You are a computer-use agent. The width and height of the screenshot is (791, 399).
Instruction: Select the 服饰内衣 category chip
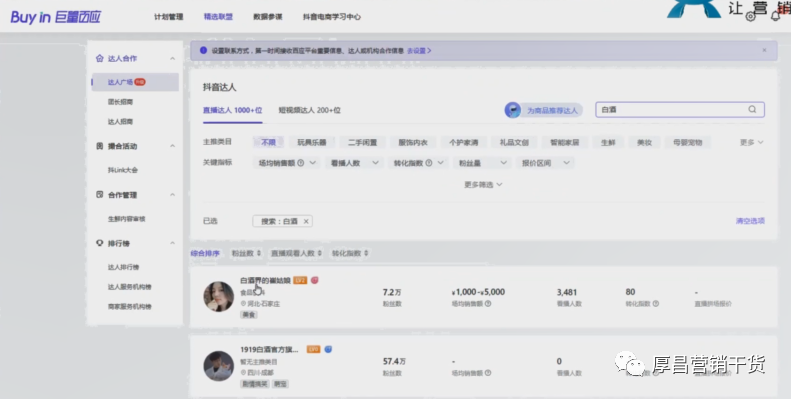pos(413,142)
